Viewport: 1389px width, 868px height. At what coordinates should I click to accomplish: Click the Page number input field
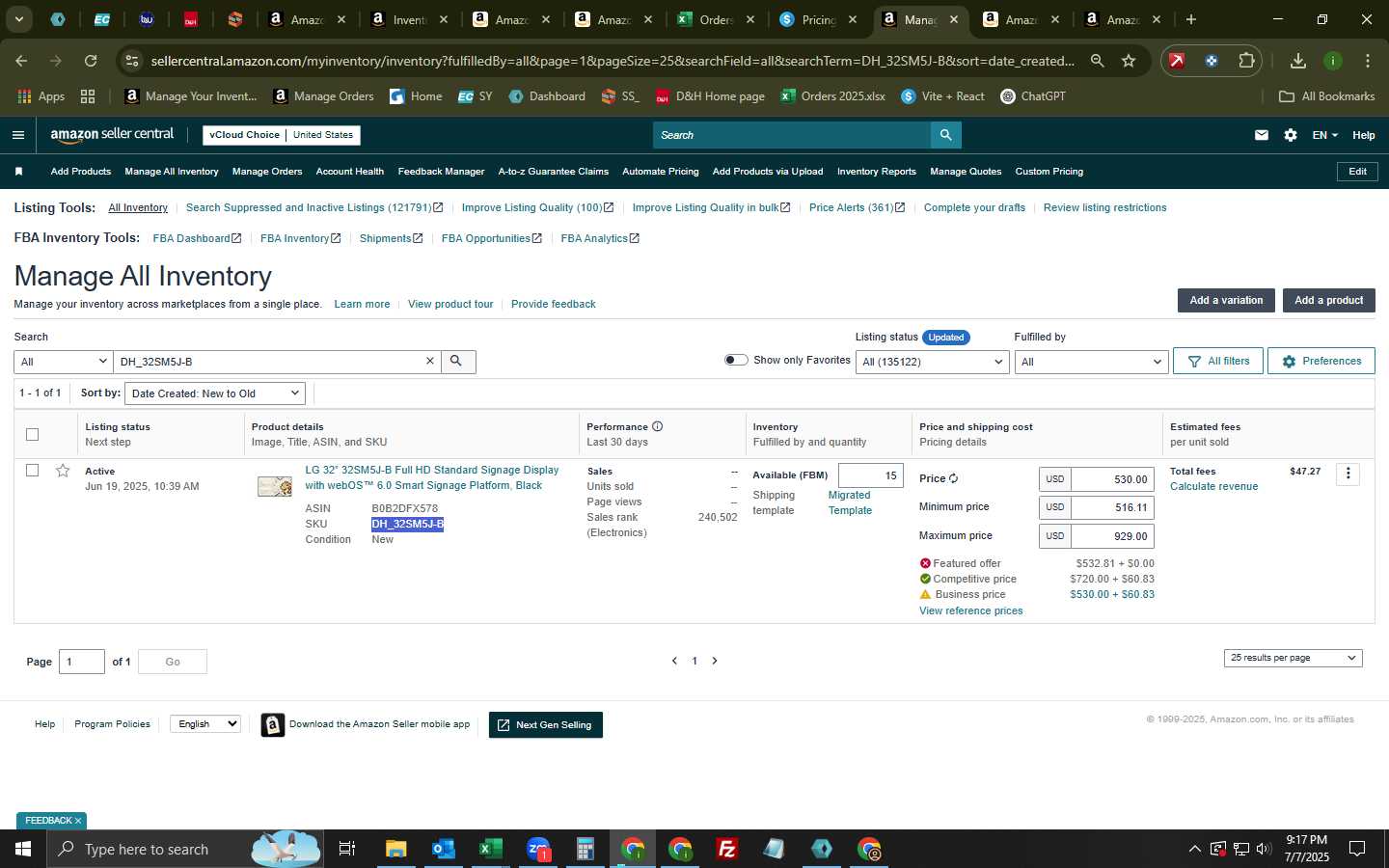(x=82, y=662)
